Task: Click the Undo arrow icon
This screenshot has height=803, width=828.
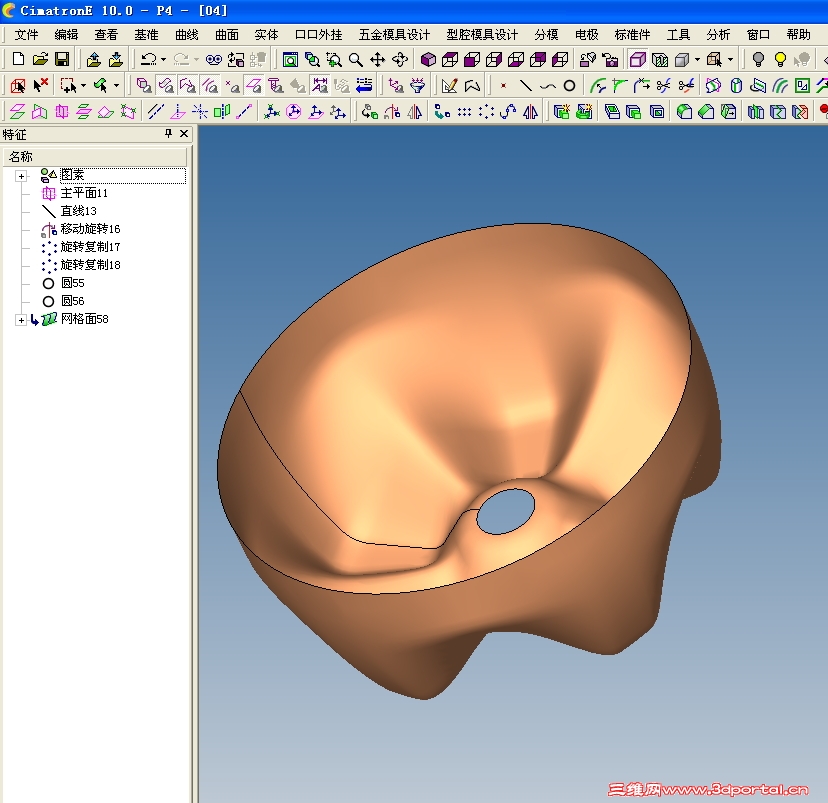Action: (148, 59)
